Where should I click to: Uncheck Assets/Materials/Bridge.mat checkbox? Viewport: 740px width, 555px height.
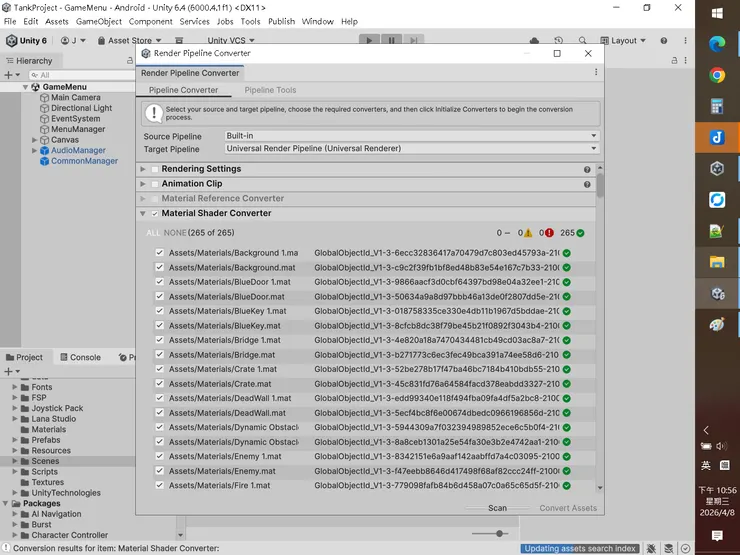[160, 354]
